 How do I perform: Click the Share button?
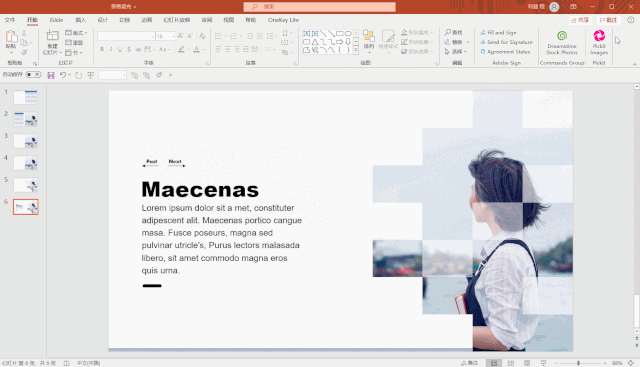click(580, 20)
